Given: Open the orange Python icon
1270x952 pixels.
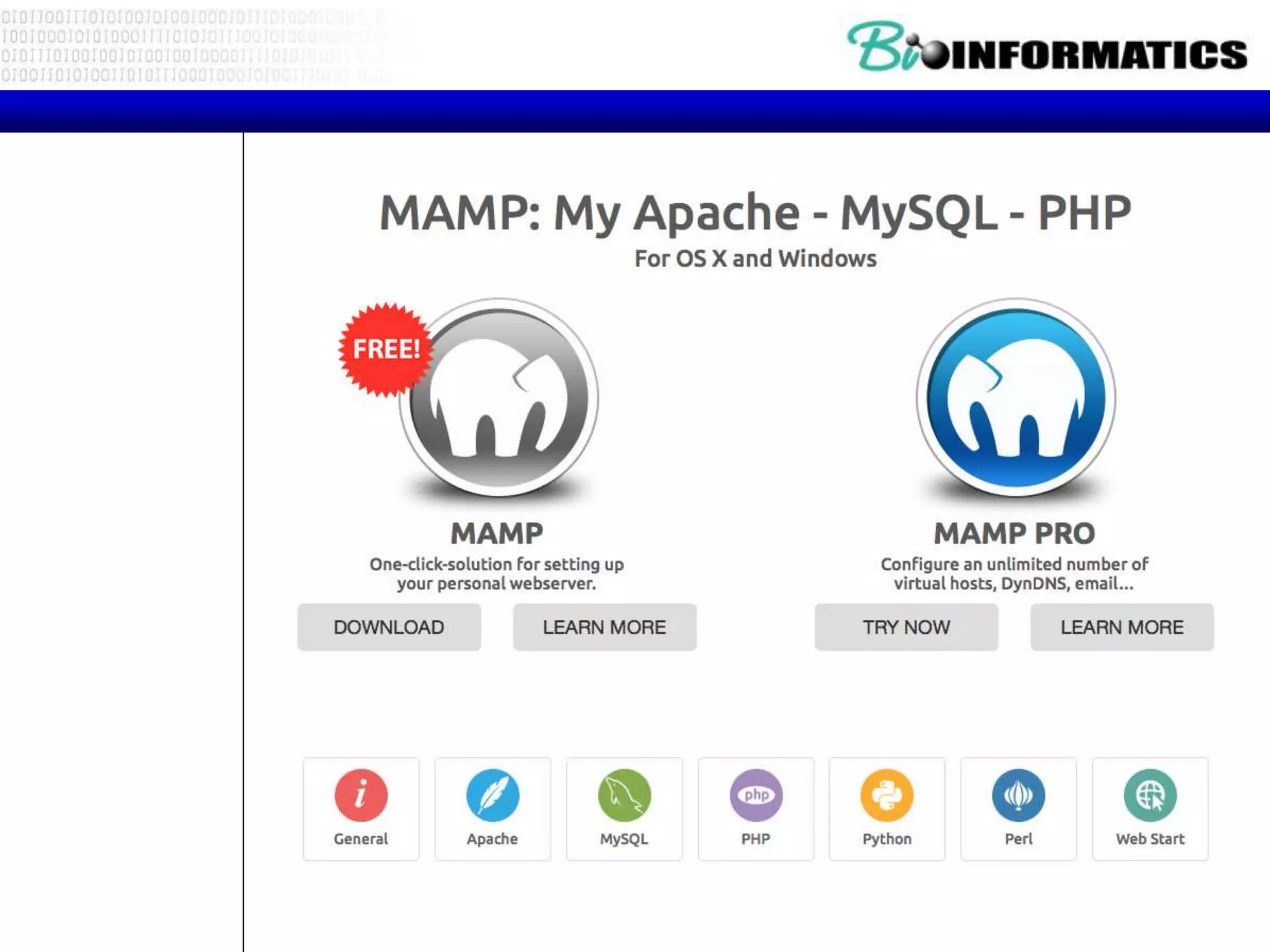Looking at the screenshot, I should tap(887, 795).
